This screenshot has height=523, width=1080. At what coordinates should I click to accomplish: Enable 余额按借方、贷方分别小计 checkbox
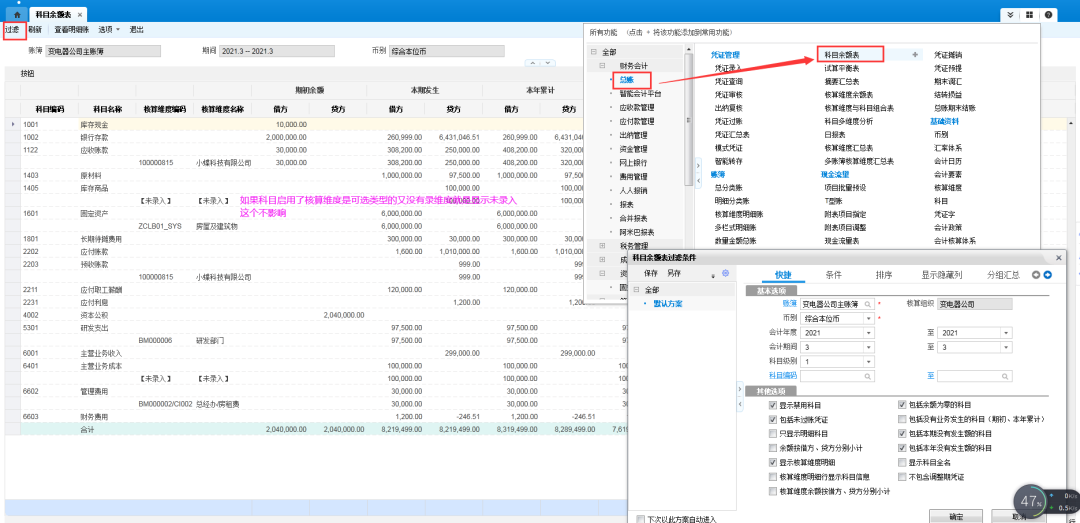[x=772, y=448]
